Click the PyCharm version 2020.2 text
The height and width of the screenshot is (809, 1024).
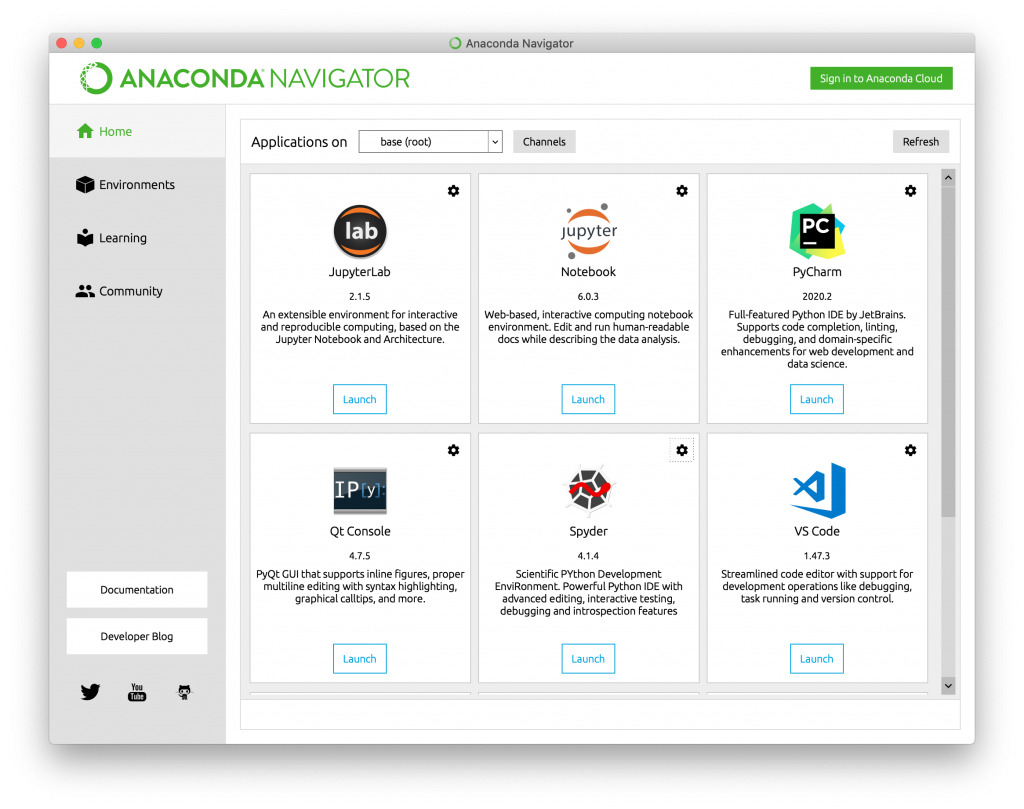click(x=817, y=296)
